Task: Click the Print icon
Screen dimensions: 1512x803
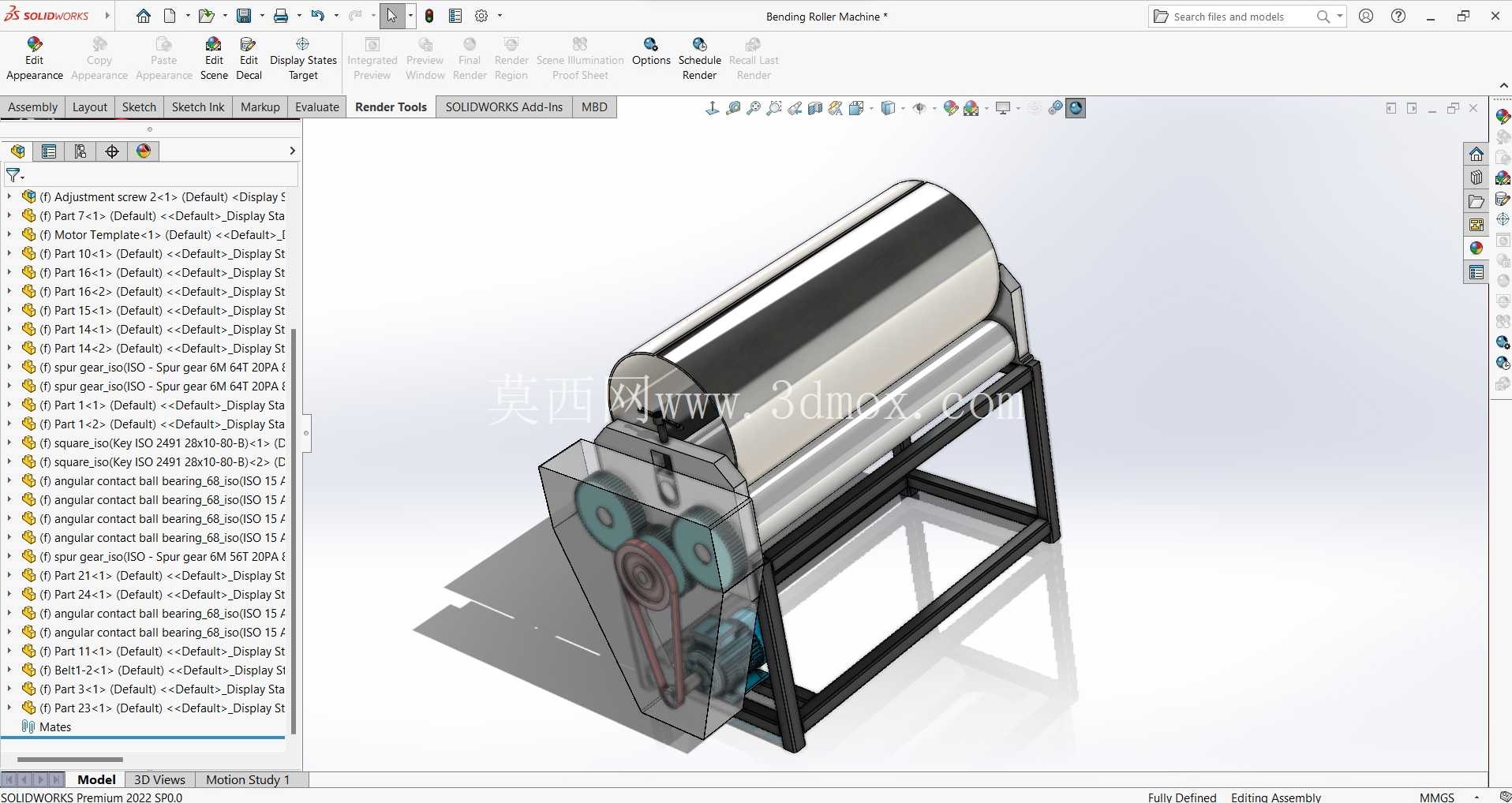Action: [281, 16]
